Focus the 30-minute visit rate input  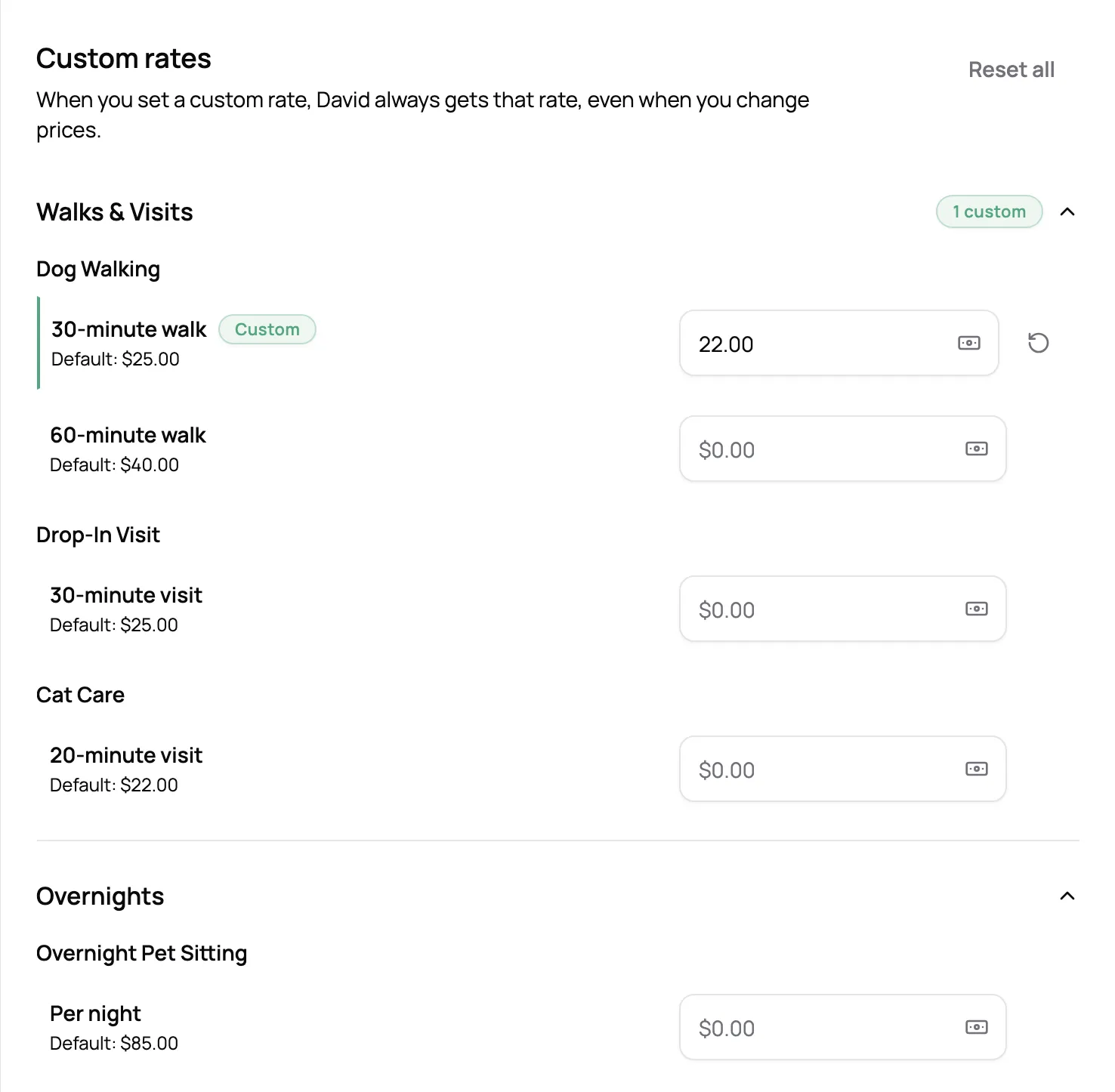843,609
